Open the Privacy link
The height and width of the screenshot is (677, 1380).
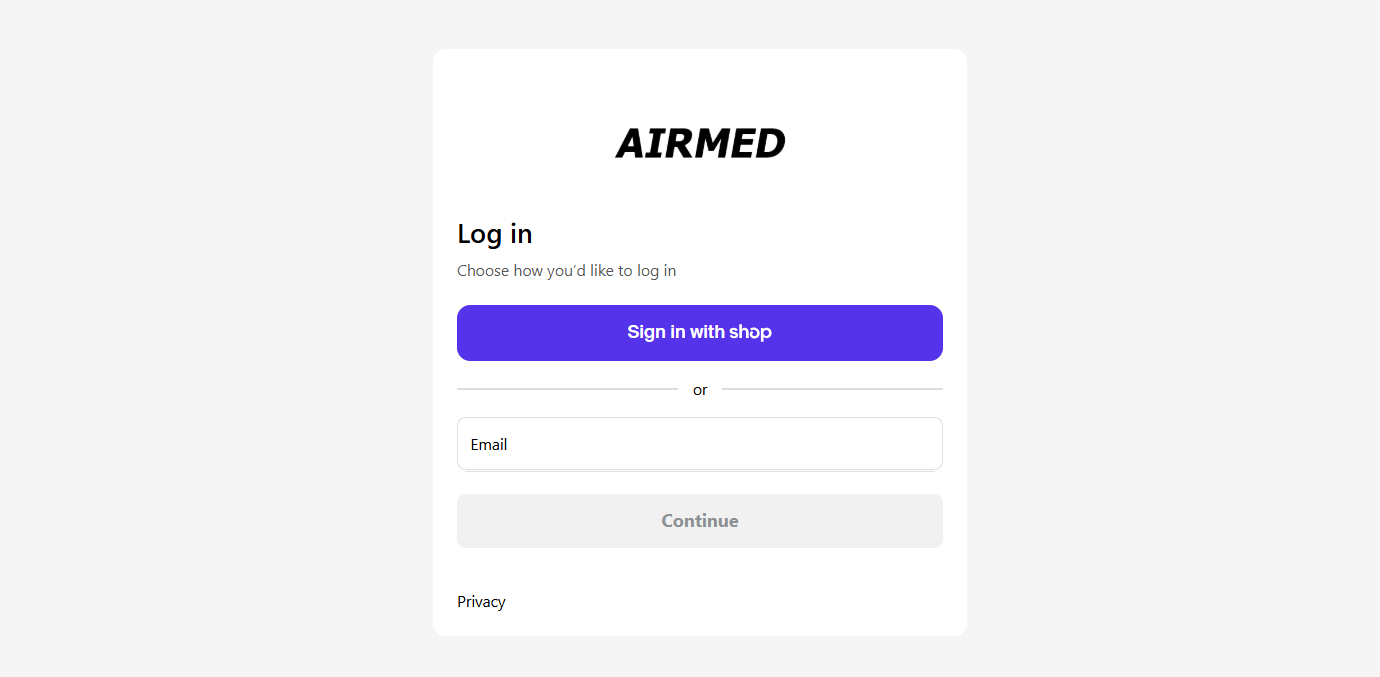click(481, 601)
